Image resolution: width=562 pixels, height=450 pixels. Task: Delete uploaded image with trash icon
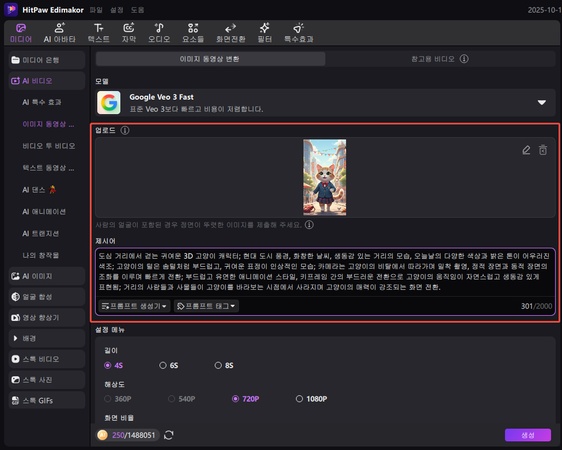pyautogui.click(x=543, y=150)
